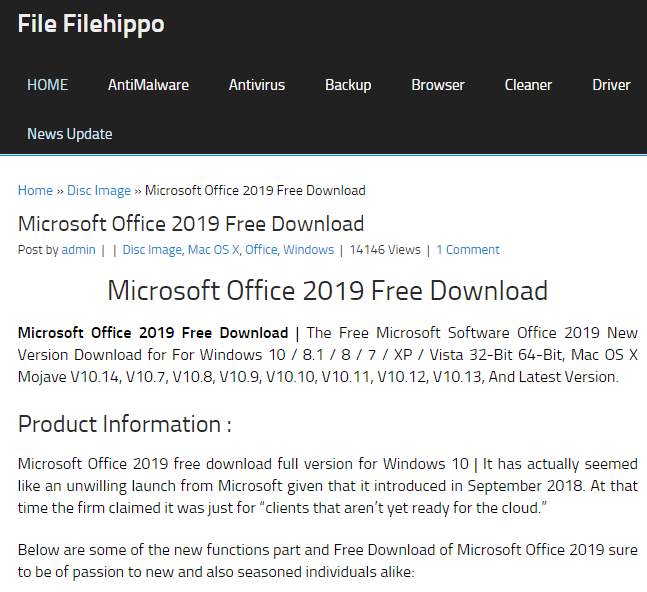Click the large centered article heading
The height and width of the screenshot is (592, 647).
327,291
